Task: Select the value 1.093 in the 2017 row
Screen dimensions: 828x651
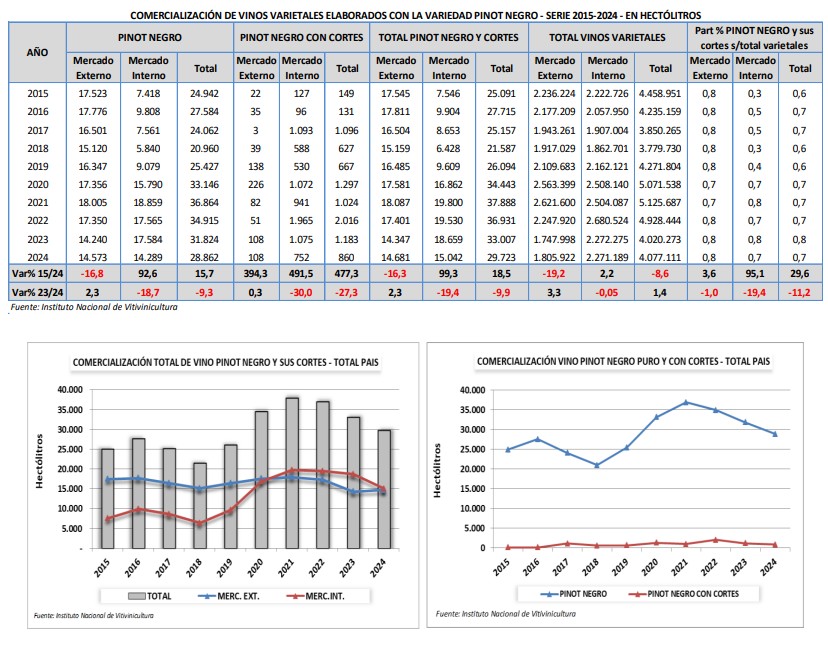Action: (x=301, y=130)
